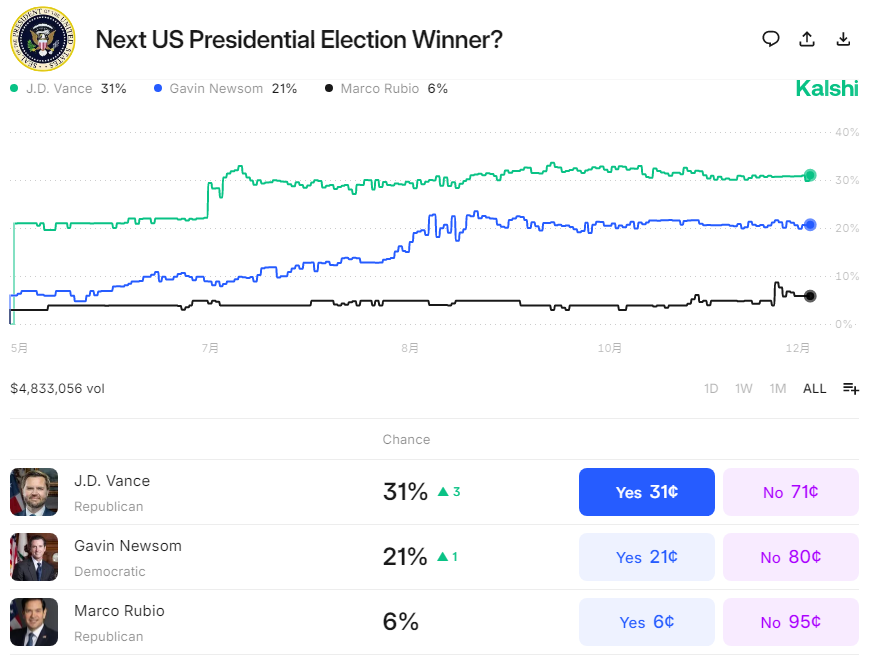Click the add-series icon beside ALL
877x660 pixels.
click(x=851, y=388)
